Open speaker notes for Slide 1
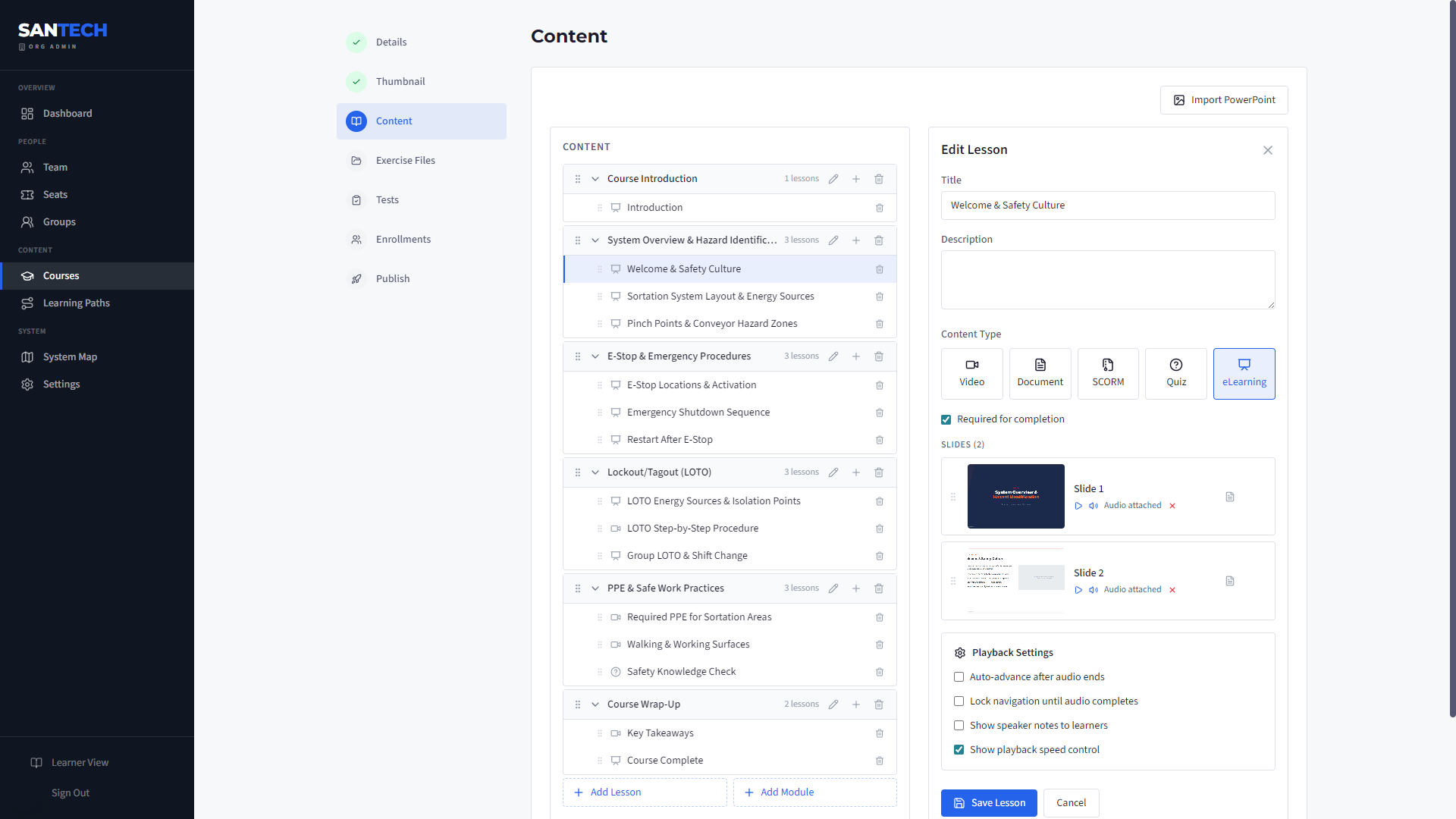Viewport: 1456px width, 819px height. tap(1230, 497)
